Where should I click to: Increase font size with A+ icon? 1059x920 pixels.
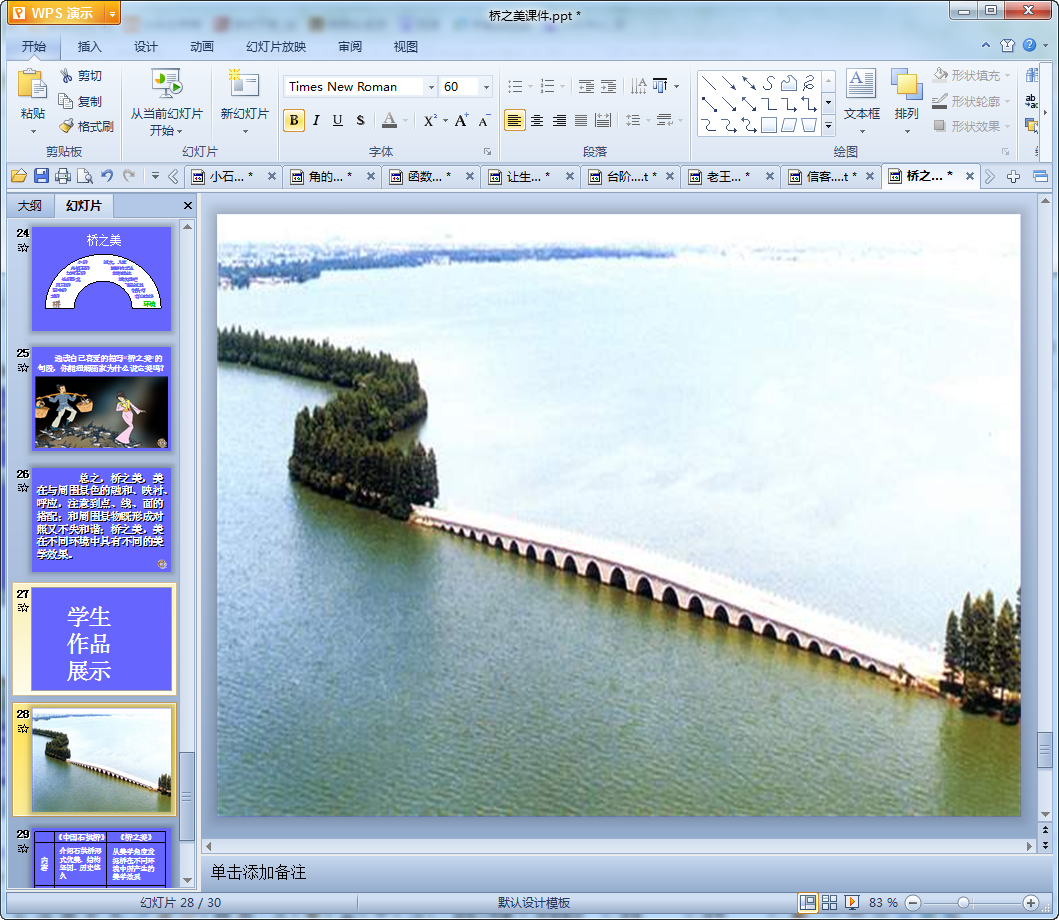(461, 120)
